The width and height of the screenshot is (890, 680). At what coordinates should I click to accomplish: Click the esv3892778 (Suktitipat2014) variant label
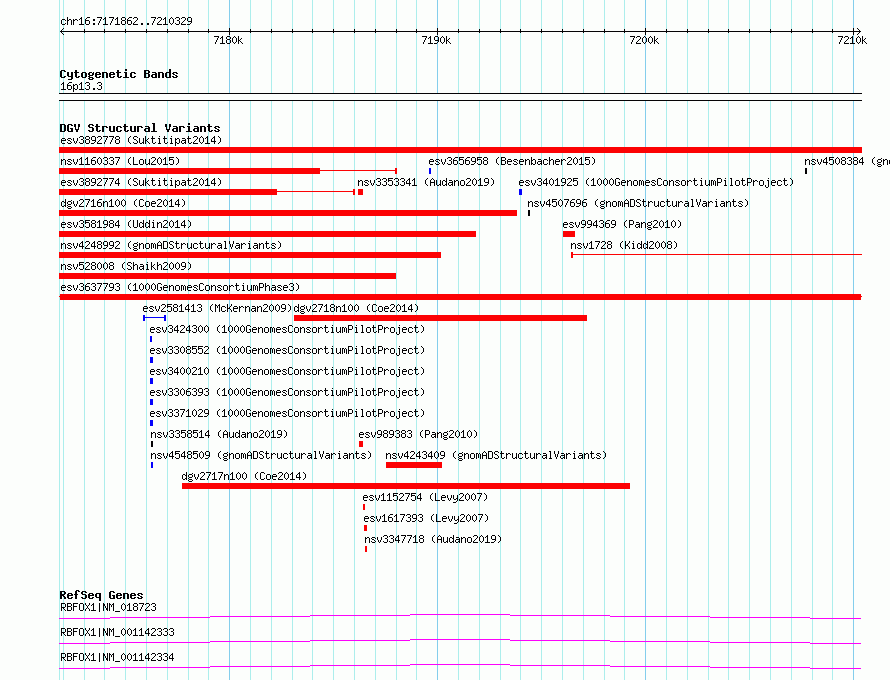coord(141,140)
